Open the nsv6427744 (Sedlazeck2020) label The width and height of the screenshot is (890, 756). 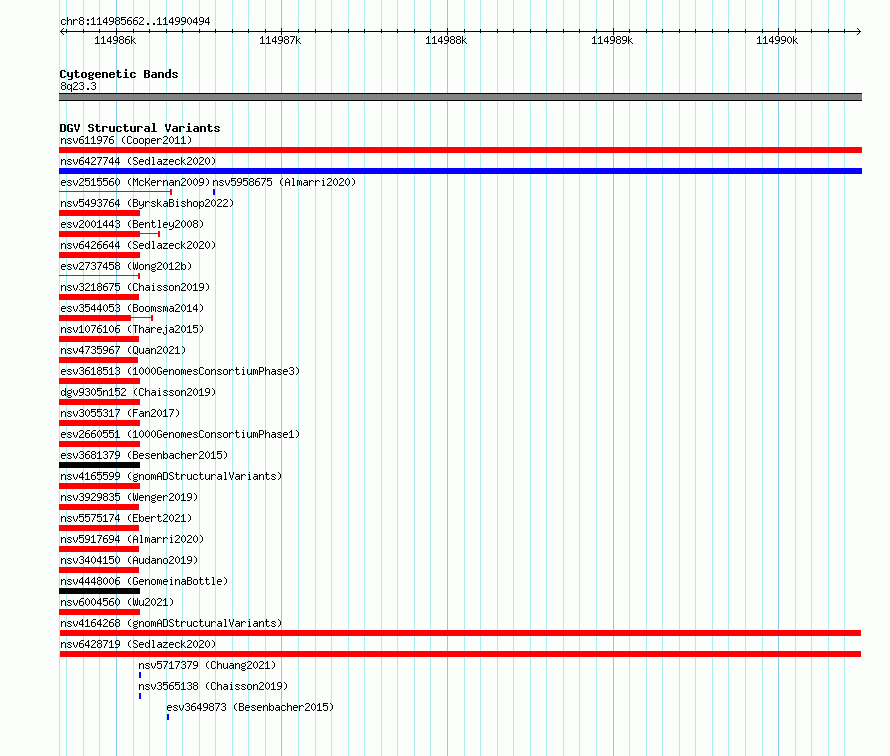(x=138, y=161)
